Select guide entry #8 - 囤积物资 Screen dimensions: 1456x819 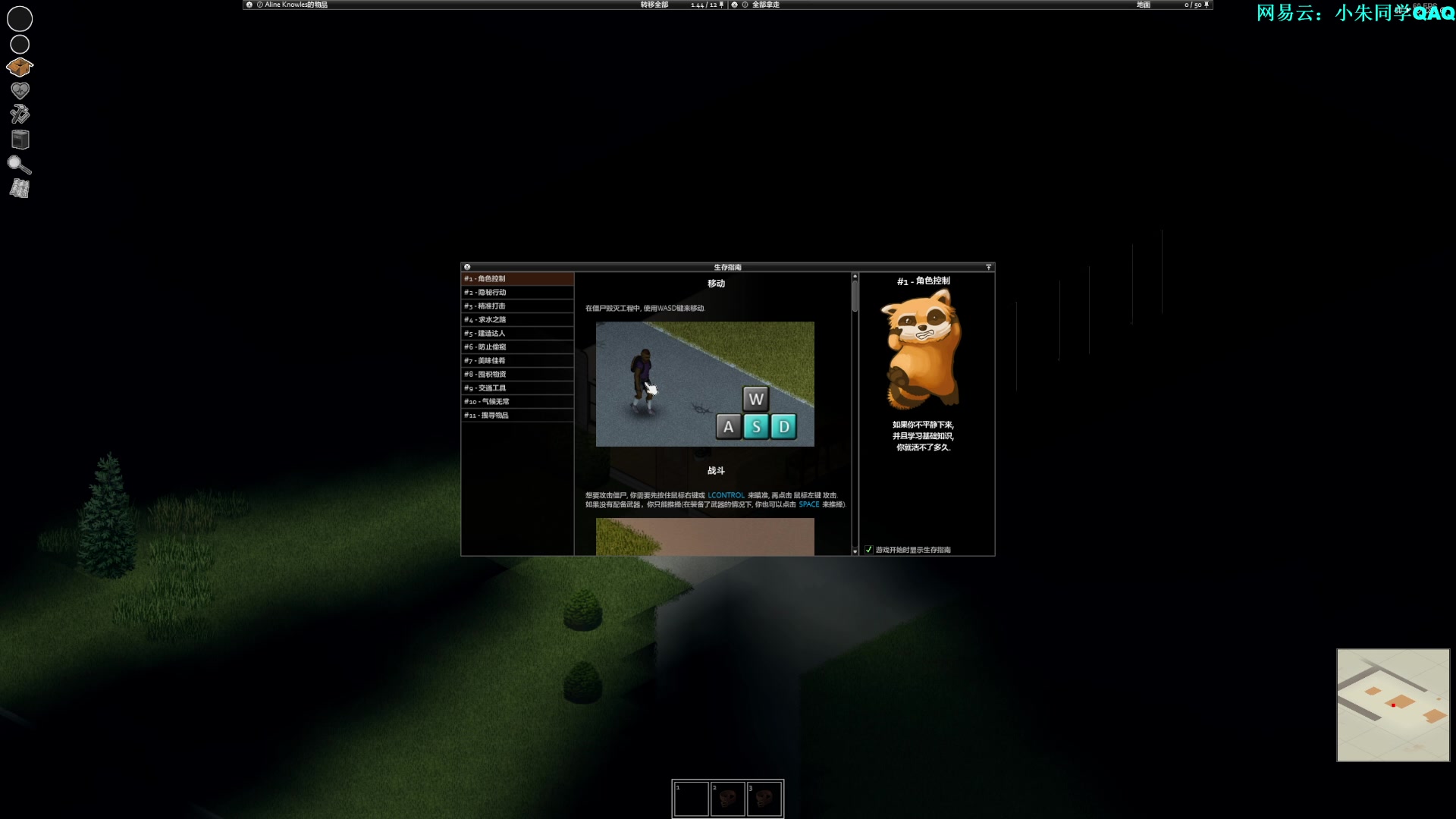pos(517,374)
